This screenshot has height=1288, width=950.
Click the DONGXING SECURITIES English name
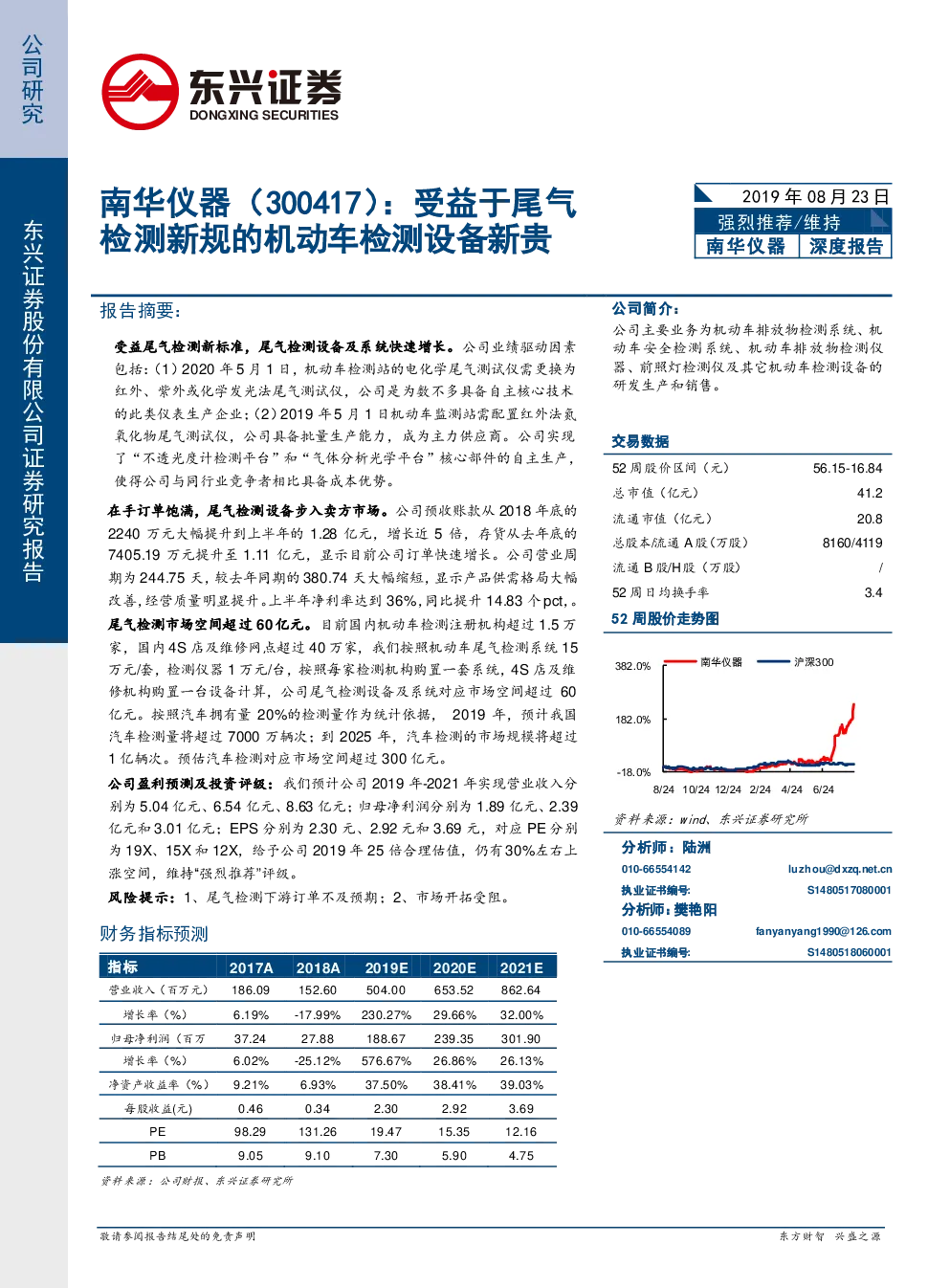coord(264,115)
